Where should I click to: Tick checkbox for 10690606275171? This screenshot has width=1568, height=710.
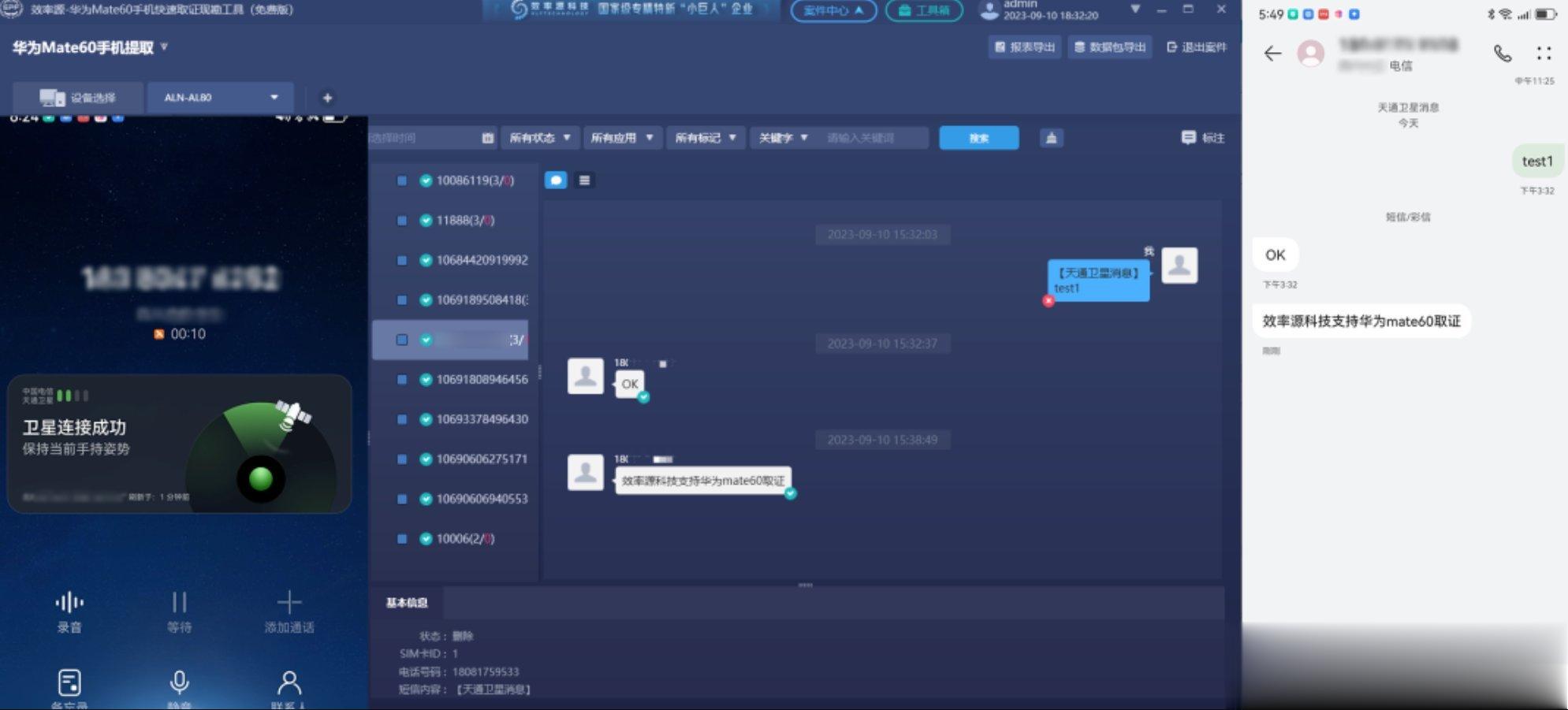click(402, 459)
